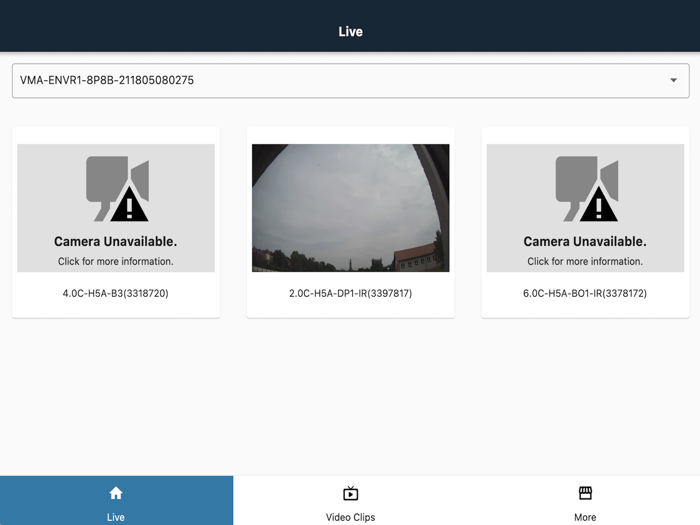
Task: Click camera name 6.0C-H5A-BO1-IR(3378172)
Action: 585,293
